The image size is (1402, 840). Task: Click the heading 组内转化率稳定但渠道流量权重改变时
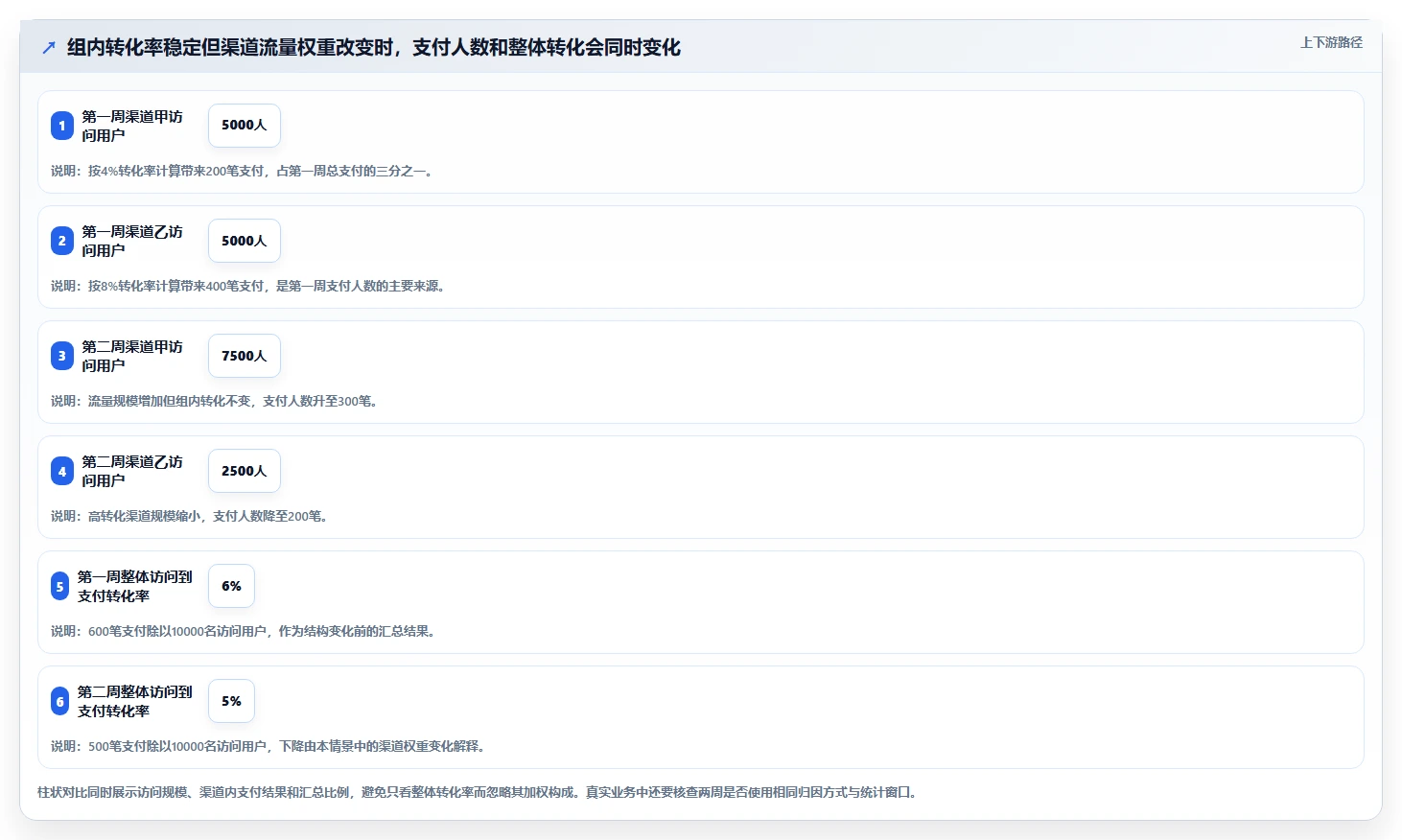tap(374, 47)
